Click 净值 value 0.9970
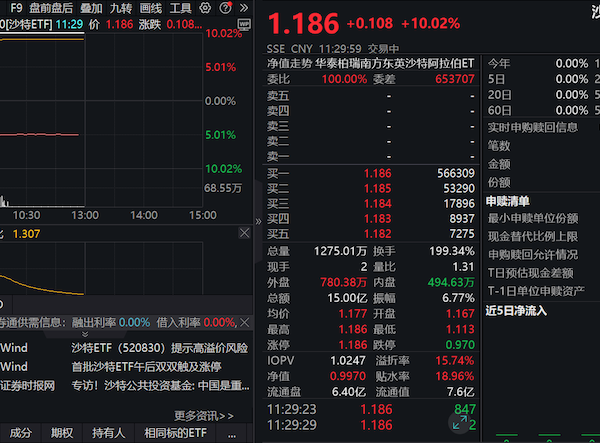 click(347, 376)
